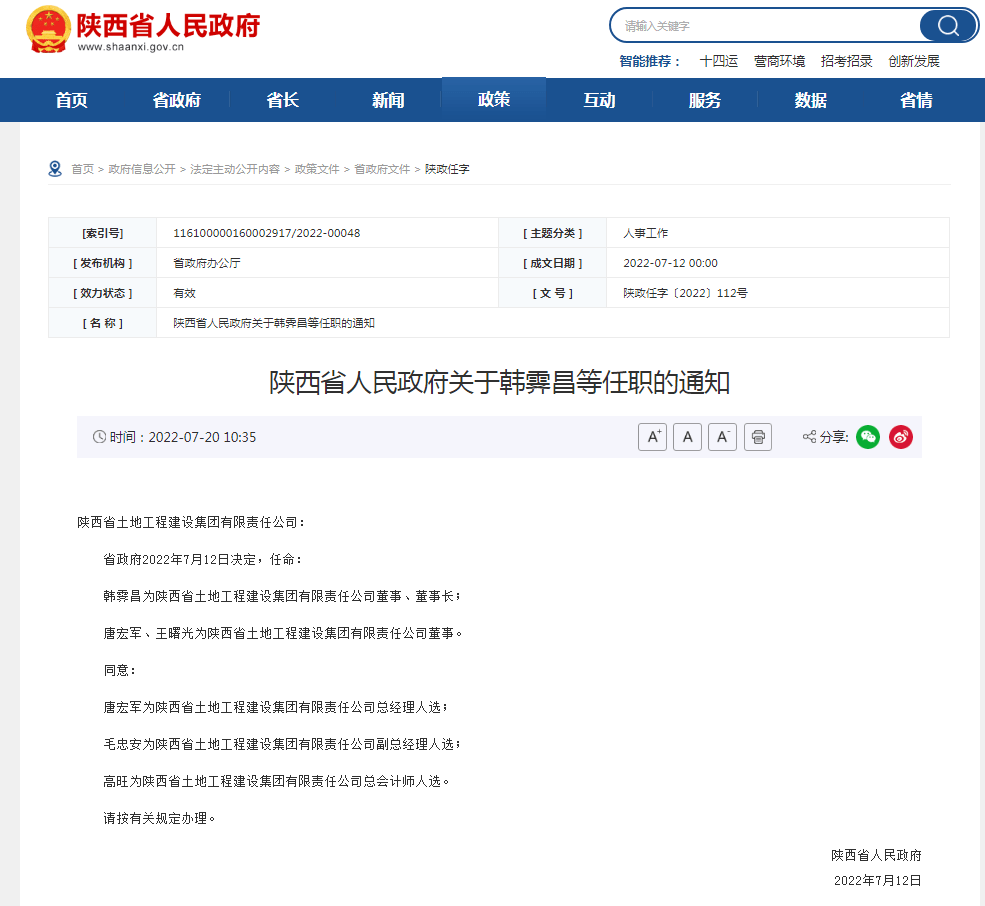This screenshot has width=985, height=906.
Task: Click the 陕西省人民政府 site title
Action: (x=168, y=25)
